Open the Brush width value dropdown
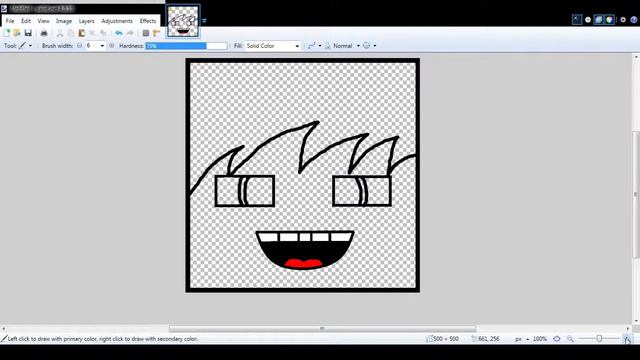 (x=102, y=46)
